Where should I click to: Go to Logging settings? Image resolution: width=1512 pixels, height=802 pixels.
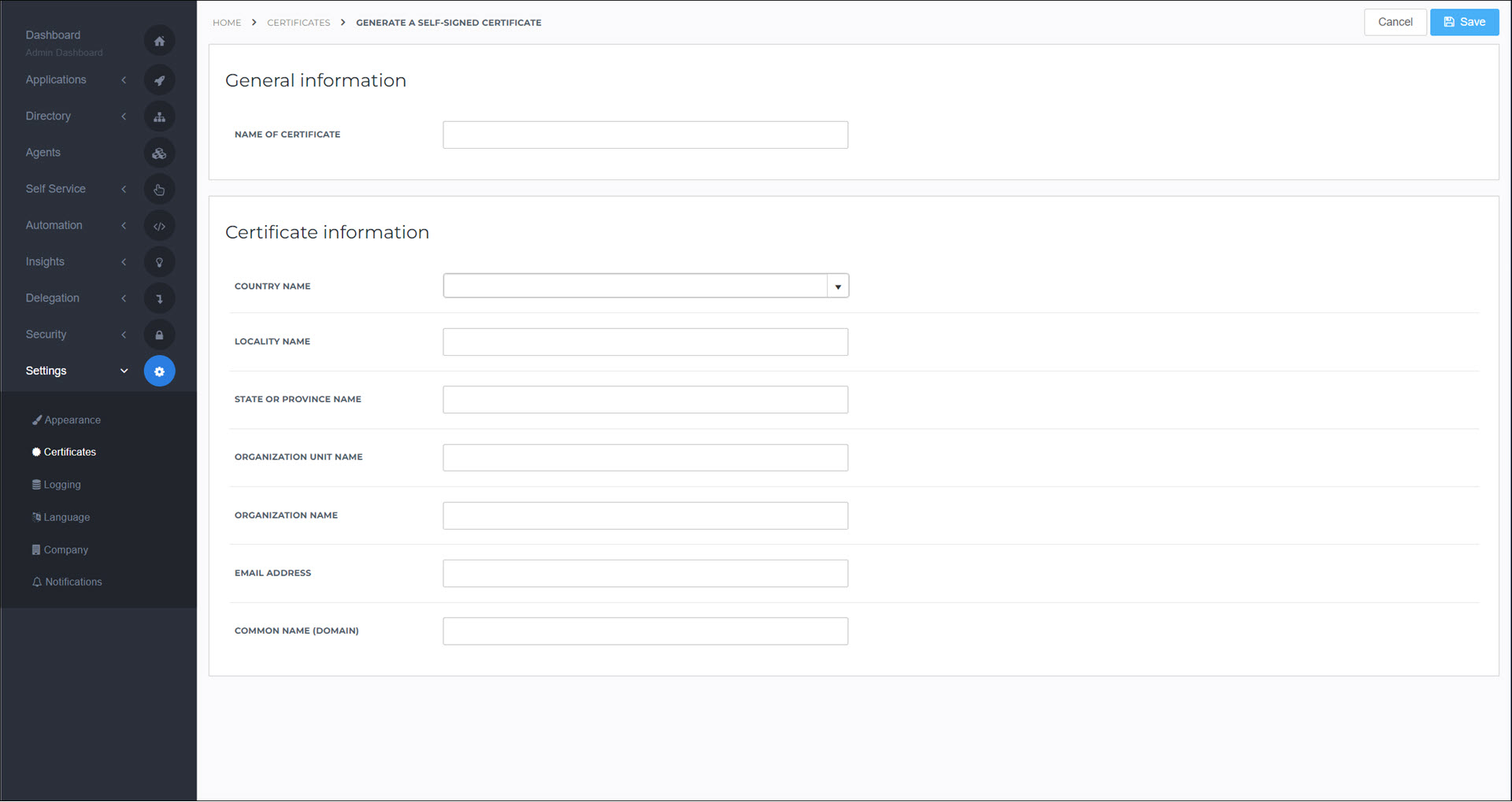tap(62, 485)
